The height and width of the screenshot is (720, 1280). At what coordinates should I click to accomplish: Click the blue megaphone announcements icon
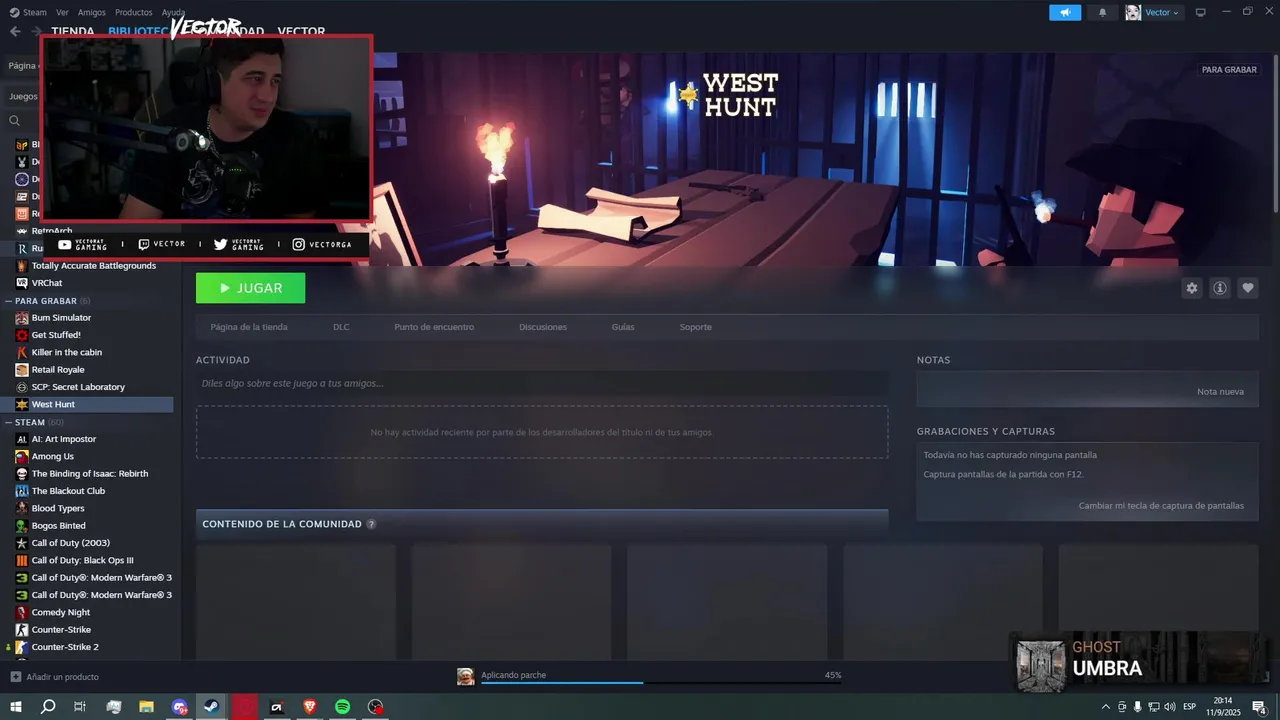pos(1065,12)
